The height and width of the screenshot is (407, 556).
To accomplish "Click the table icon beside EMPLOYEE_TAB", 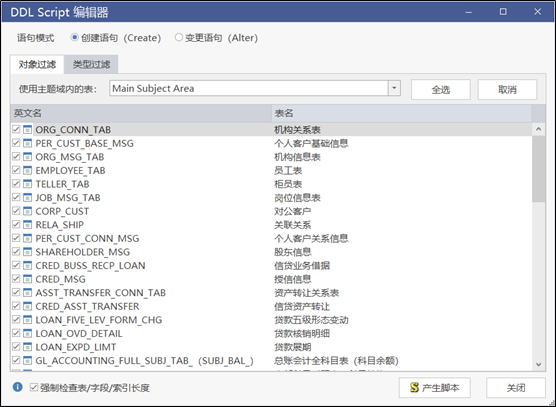I will [x=27, y=171].
